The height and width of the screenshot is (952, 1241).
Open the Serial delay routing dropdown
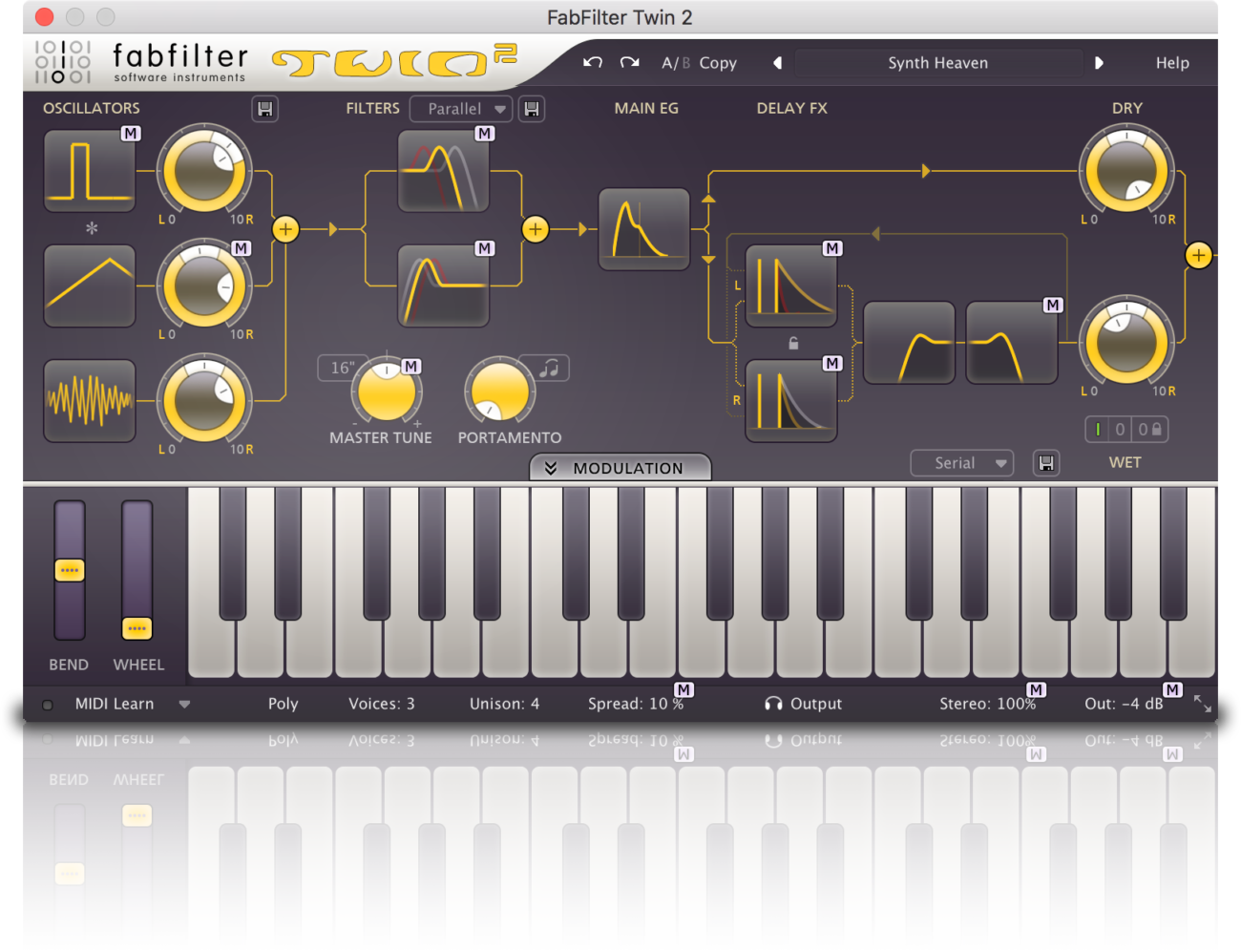coord(961,463)
